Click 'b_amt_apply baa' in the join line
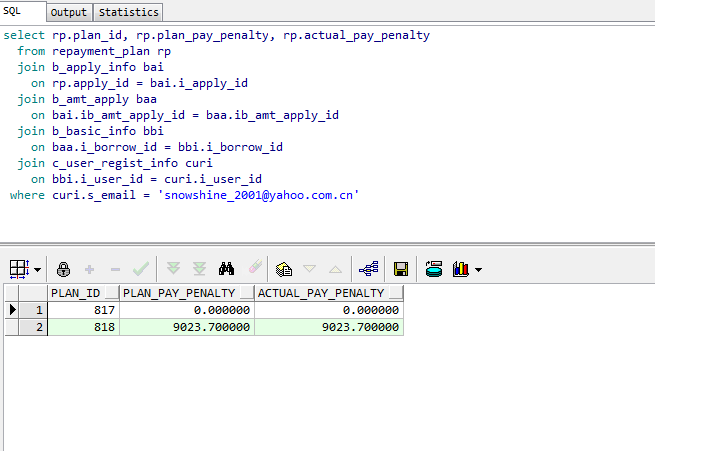The width and height of the screenshot is (724, 451). [x=104, y=99]
